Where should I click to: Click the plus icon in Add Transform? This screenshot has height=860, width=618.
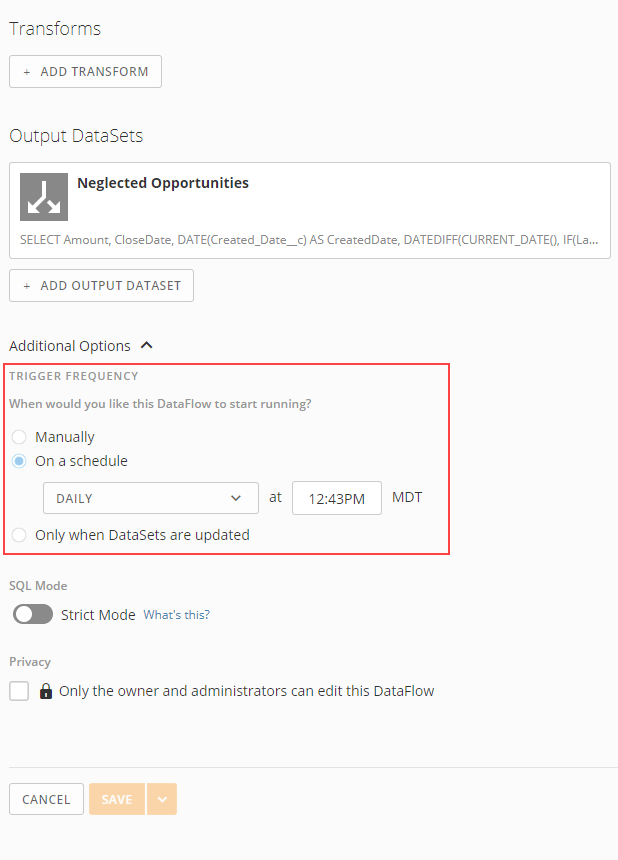click(26, 72)
